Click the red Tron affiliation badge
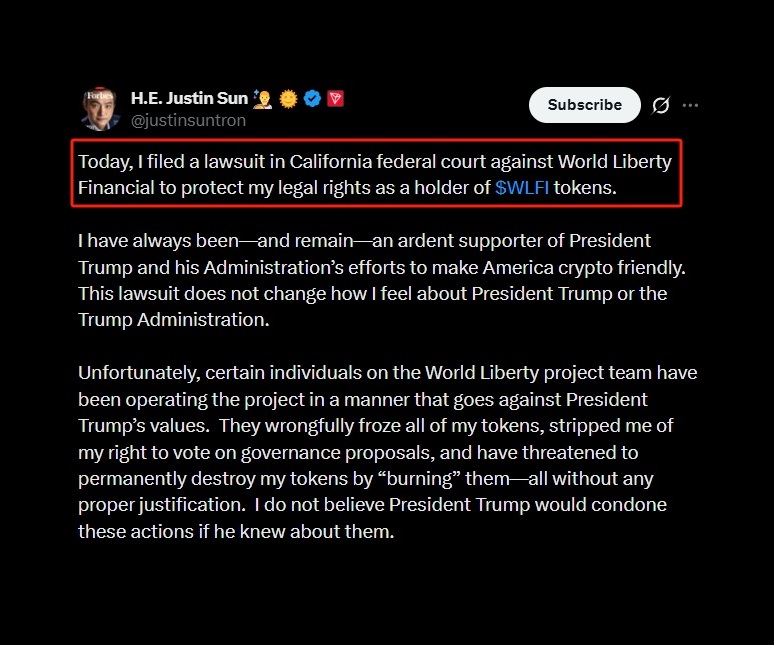 [x=336, y=99]
